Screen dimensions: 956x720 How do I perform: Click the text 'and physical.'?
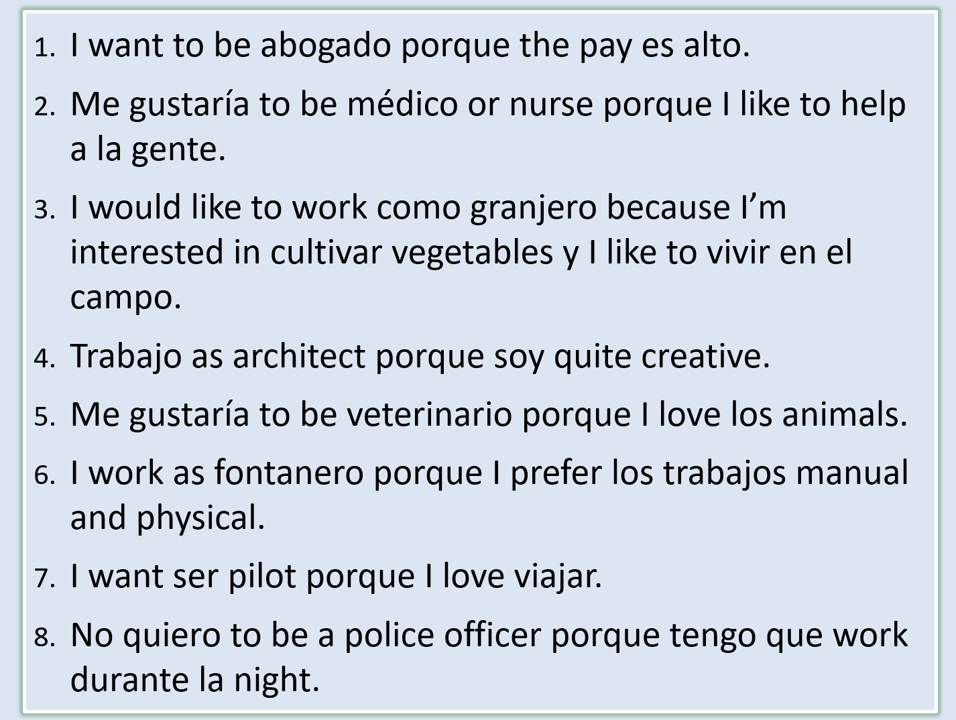coord(168,518)
